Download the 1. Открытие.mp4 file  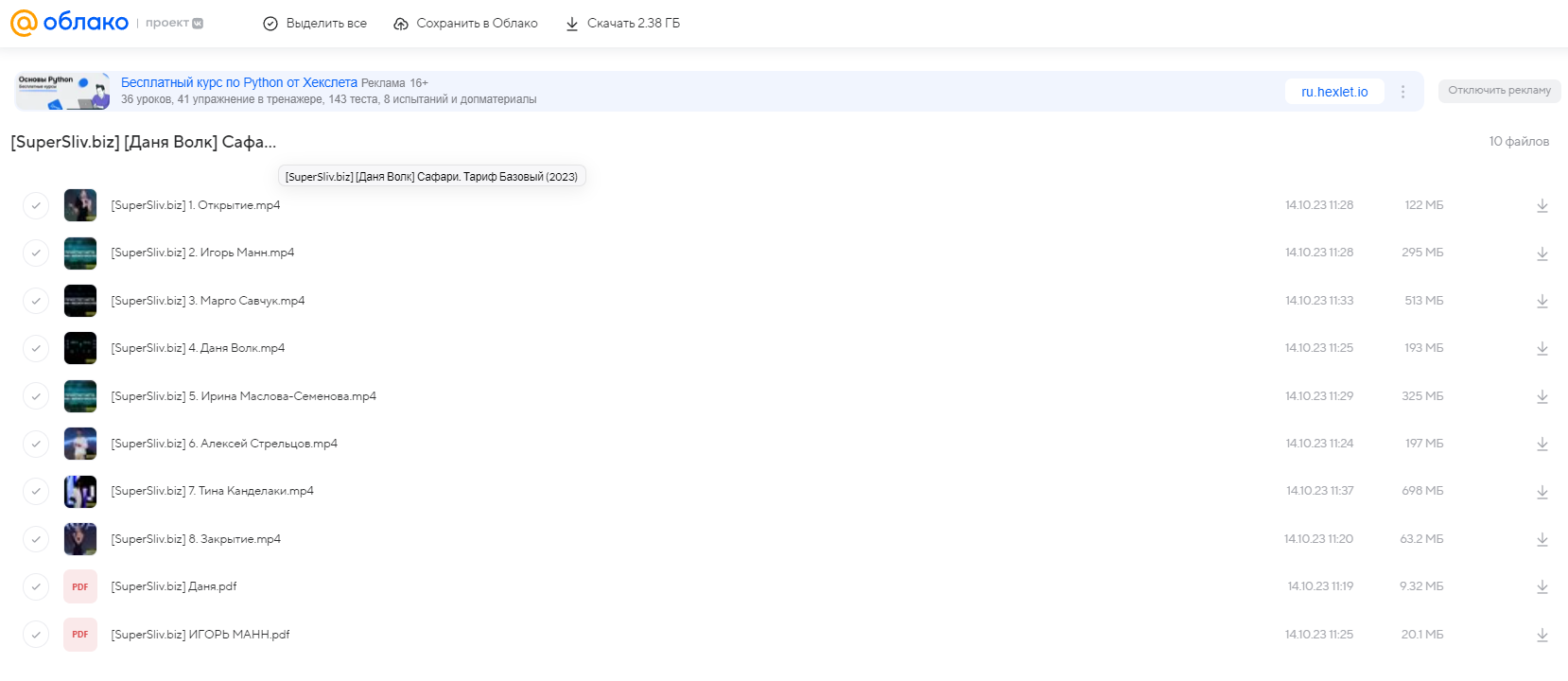[1542, 205]
